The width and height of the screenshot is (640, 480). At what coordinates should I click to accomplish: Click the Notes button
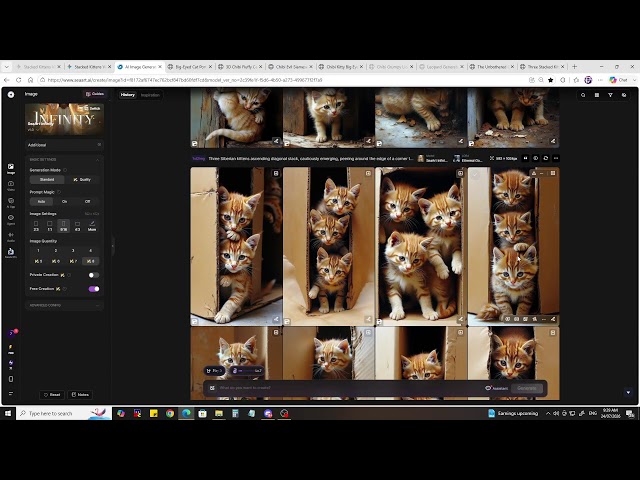point(80,395)
